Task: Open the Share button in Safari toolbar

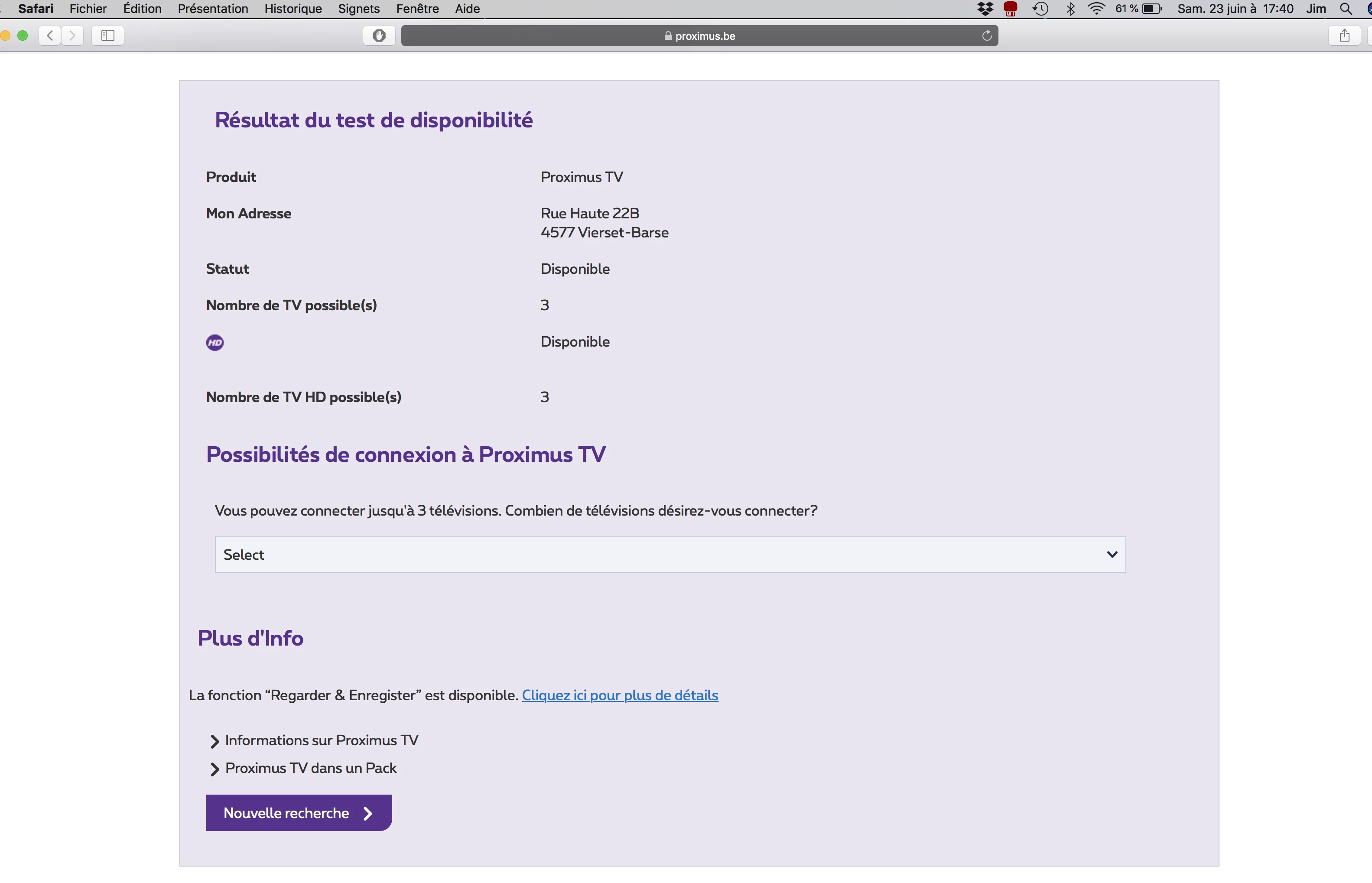Action: point(1344,36)
